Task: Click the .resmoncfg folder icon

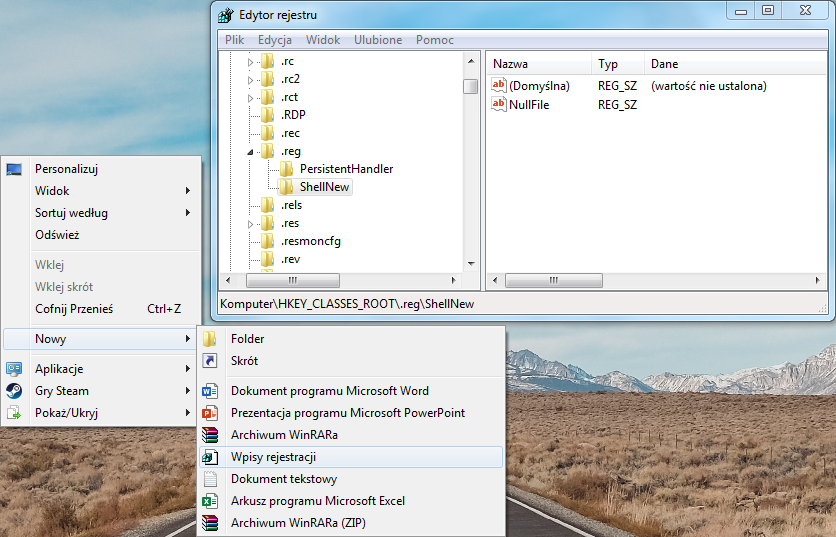Action: (x=267, y=241)
